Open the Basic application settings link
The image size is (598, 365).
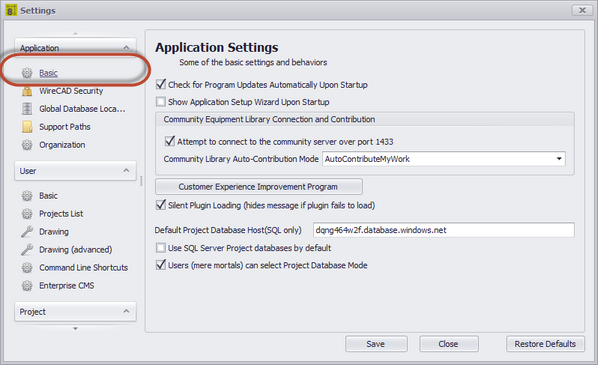(x=48, y=73)
